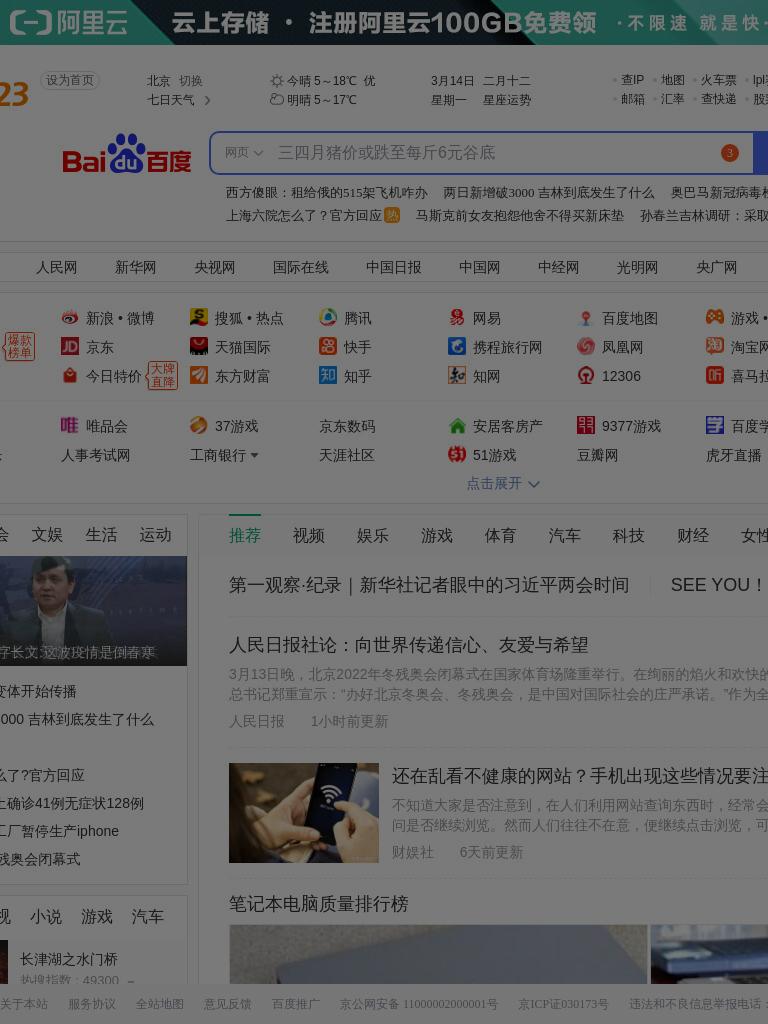Open the 星座运势 link
This screenshot has width=768, height=1024.
point(507,100)
